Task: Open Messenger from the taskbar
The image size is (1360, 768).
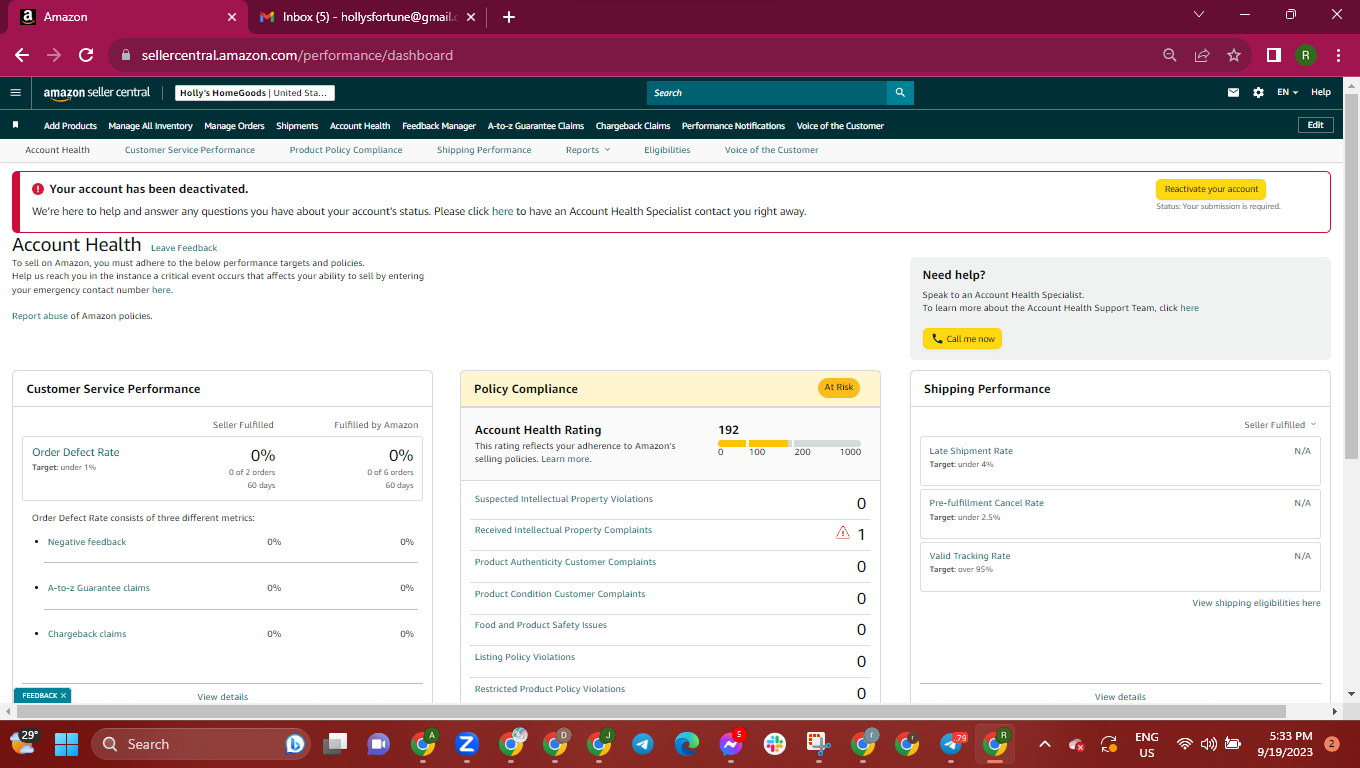Action: click(x=731, y=744)
